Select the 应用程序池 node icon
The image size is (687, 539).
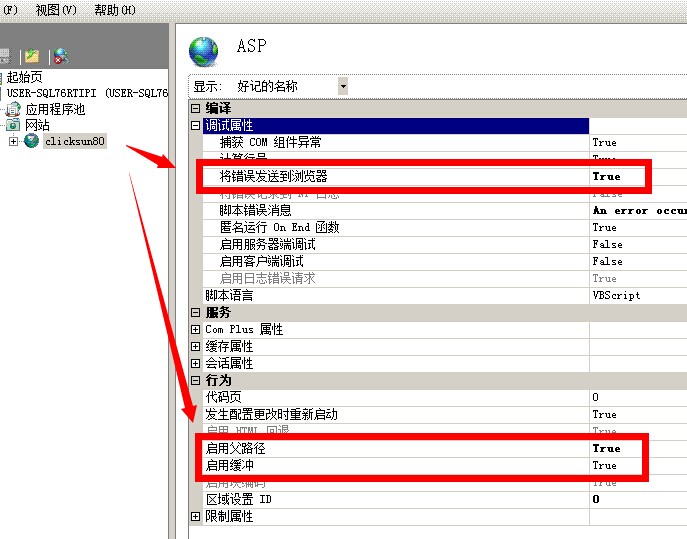14,109
